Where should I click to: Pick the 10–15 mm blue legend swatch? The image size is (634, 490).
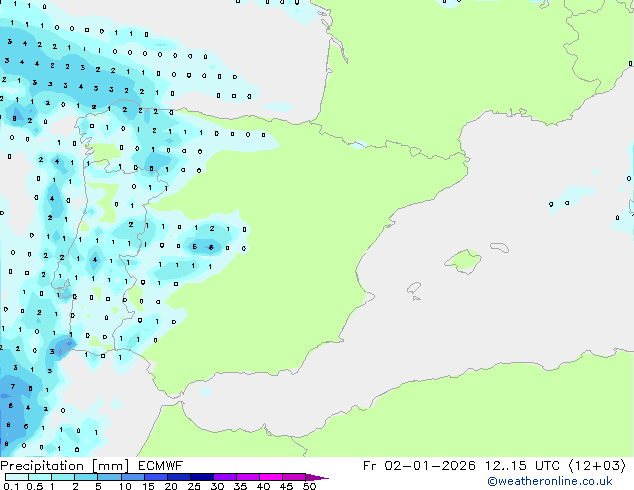tap(132, 477)
